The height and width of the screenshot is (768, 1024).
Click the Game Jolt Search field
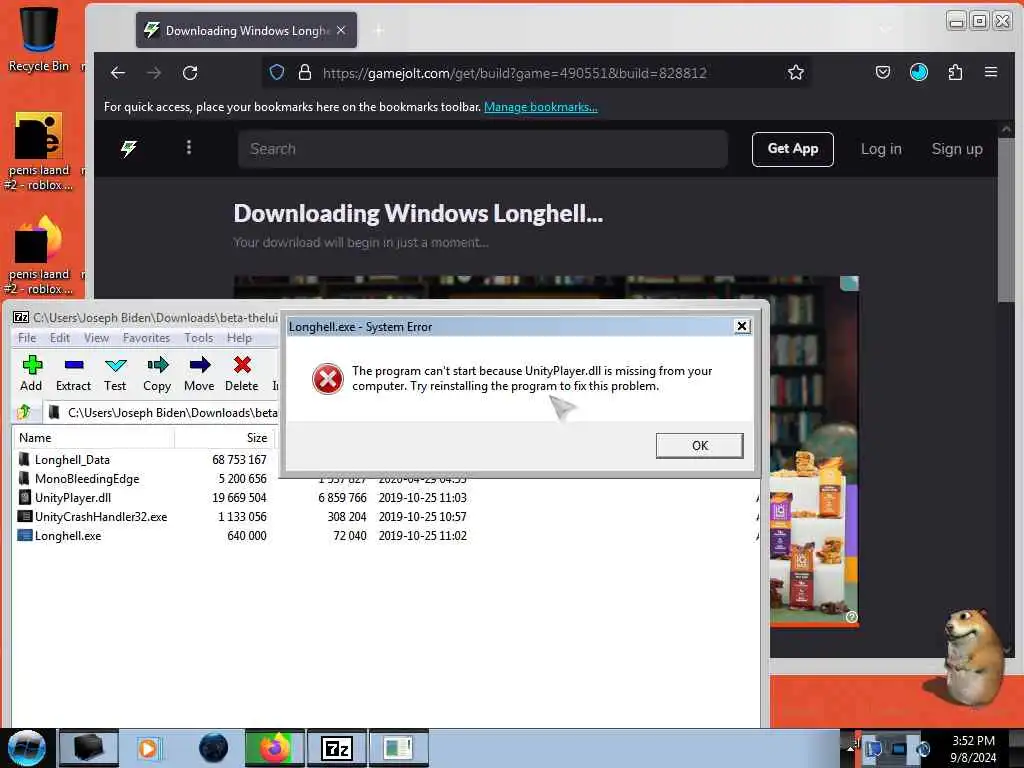[x=483, y=149]
